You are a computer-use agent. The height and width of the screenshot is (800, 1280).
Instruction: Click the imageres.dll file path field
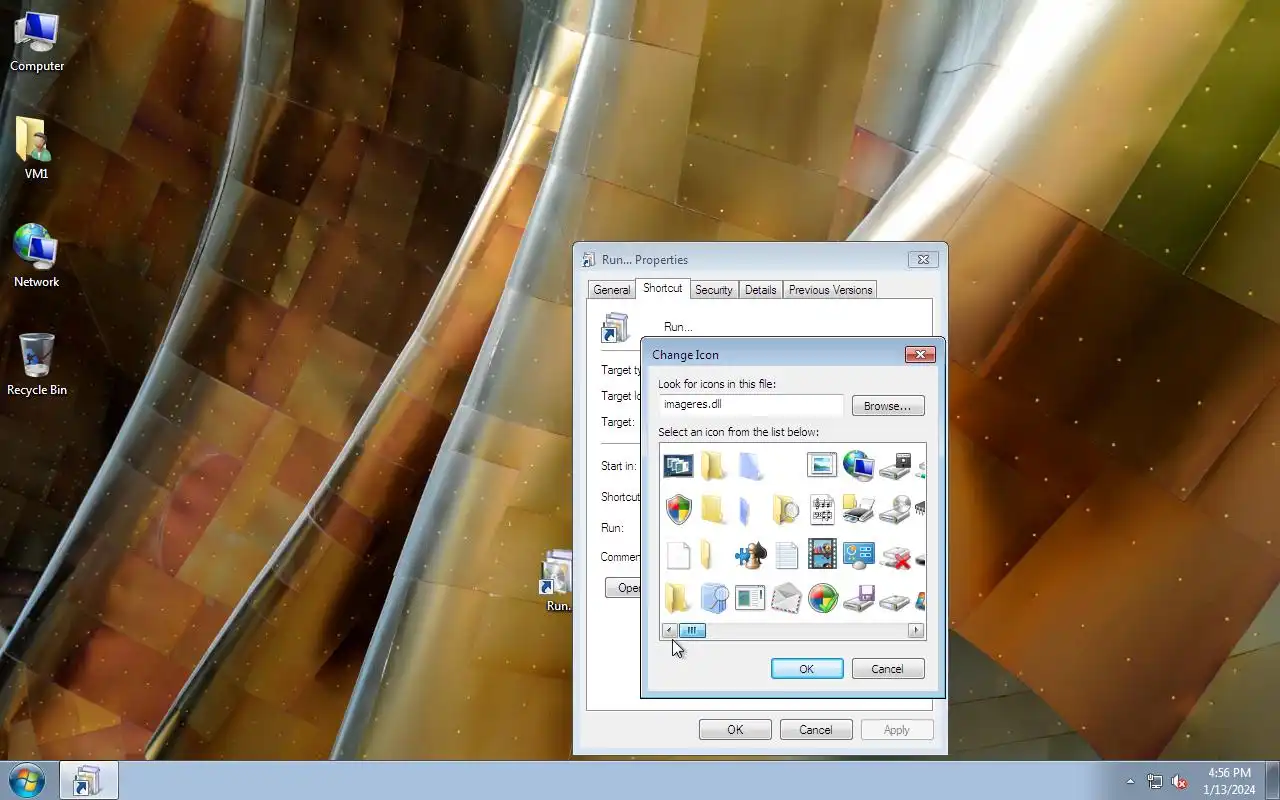[x=751, y=405]
